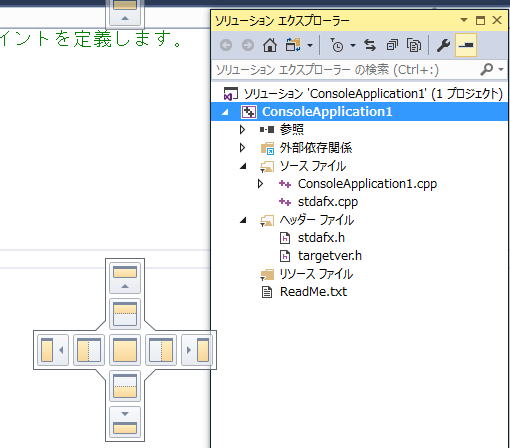Viewport: 510px width, 448px height.
Task: Open the window position dropdown in title bar
Action: click(x=464, y=20)
